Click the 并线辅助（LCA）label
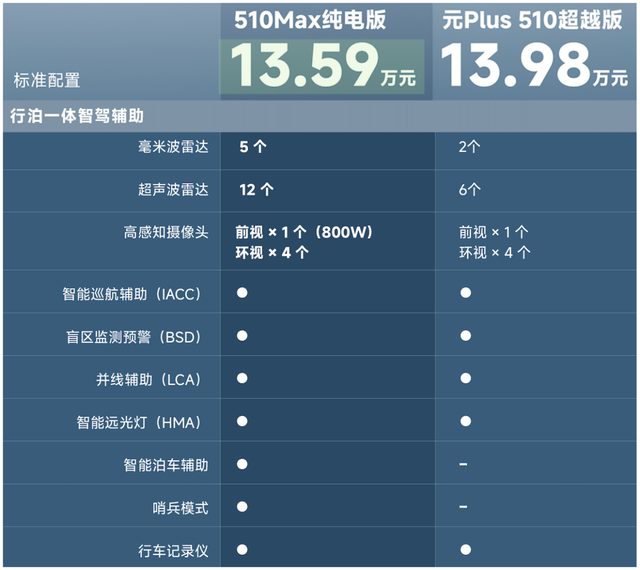Screen dimensions: 640x570 point(149,380)
